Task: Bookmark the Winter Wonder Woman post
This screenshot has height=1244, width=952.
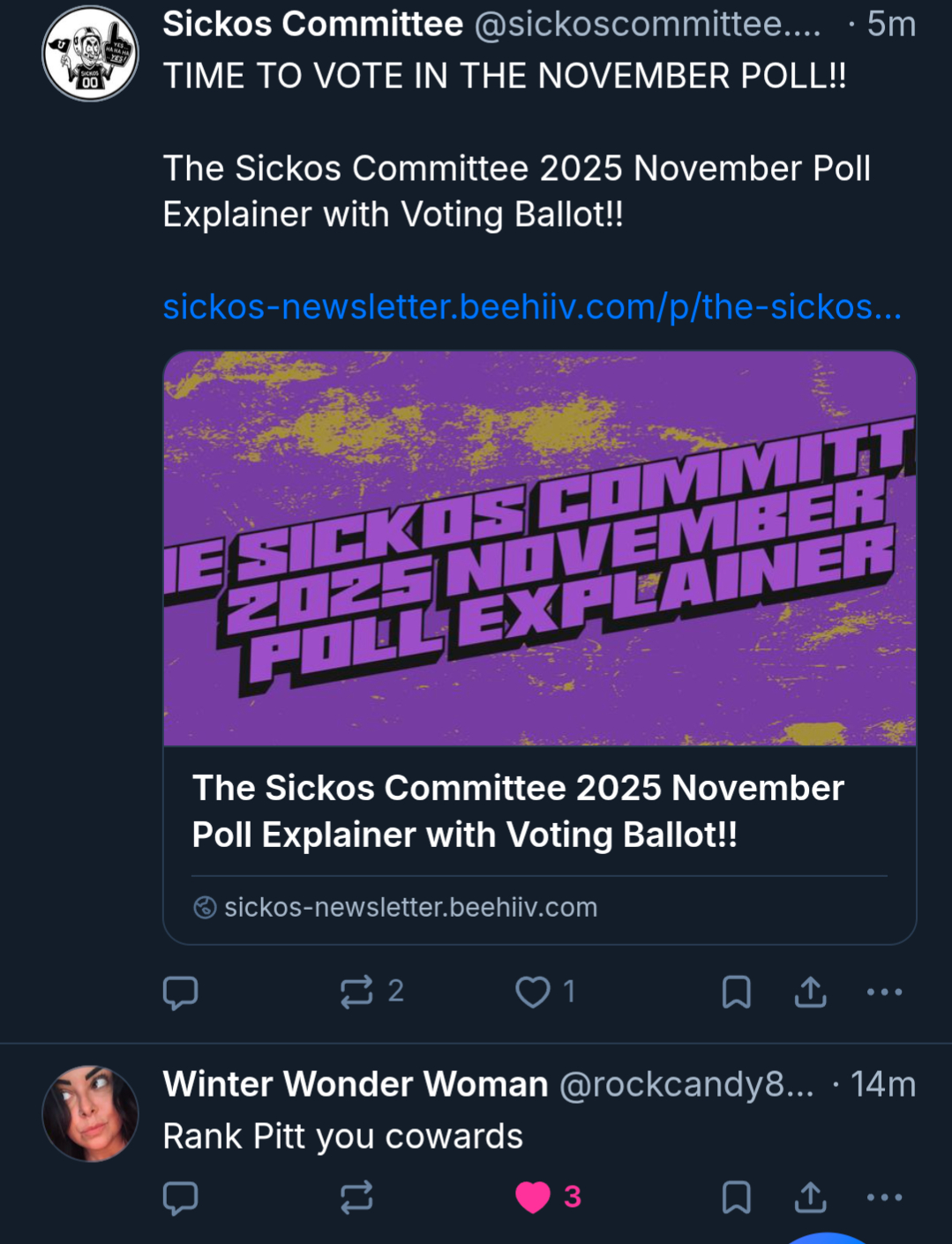Action: pyautogui.click(x=736, y=1197)
